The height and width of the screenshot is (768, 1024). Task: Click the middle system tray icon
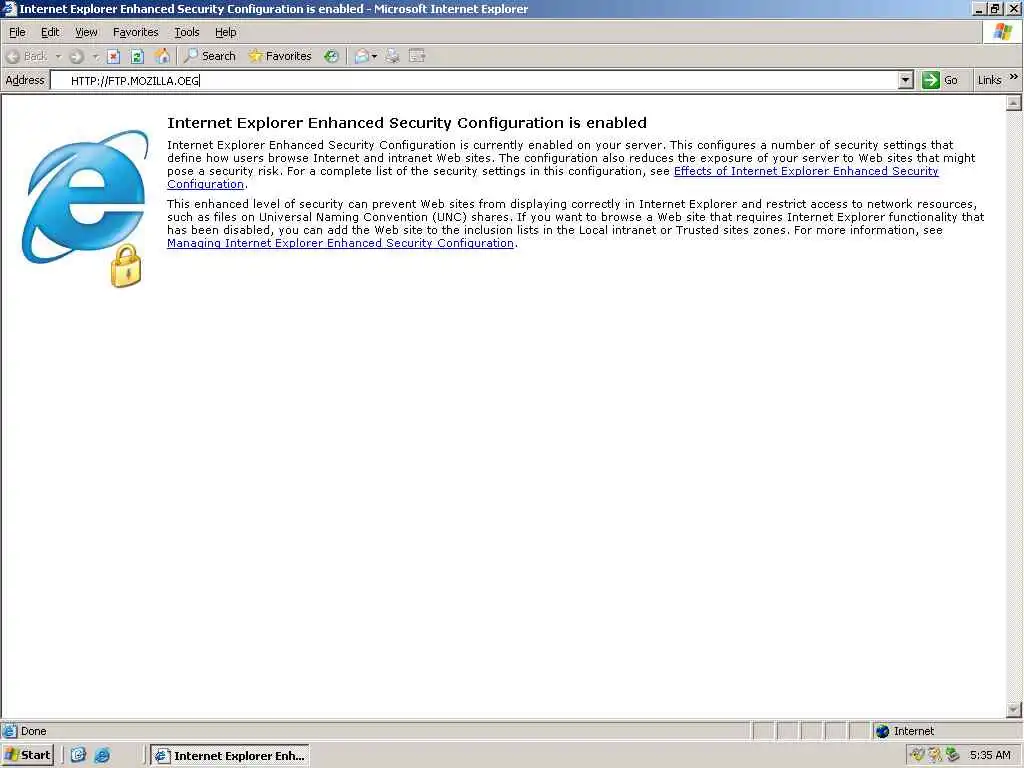coord(935,755)
